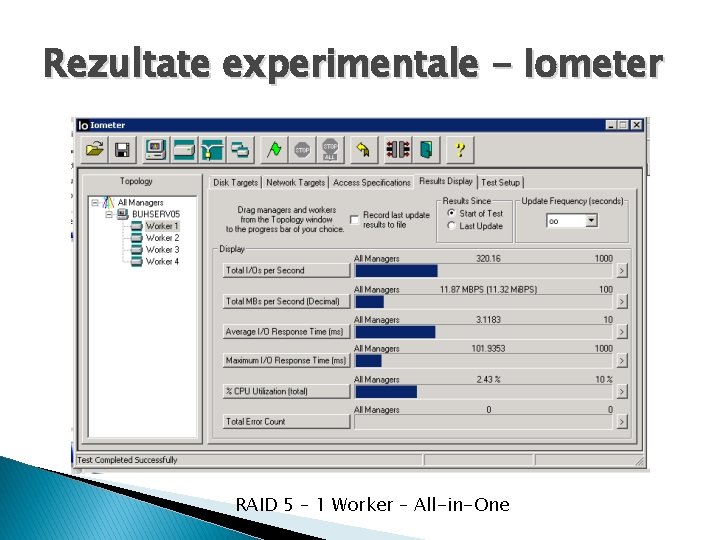
Task: Click Stop All tests icon
Action: tap(330, 150)
